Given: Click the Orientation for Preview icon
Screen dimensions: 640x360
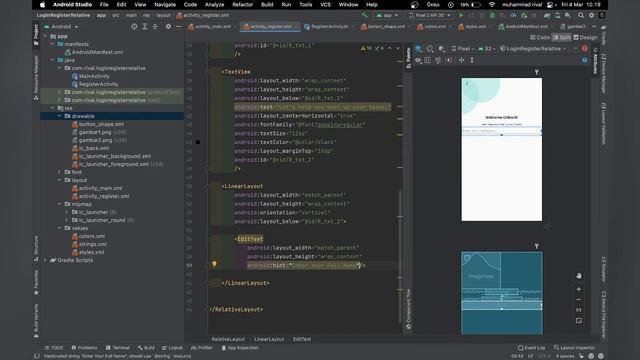Looking at the screenshot, I should [430, 49].
